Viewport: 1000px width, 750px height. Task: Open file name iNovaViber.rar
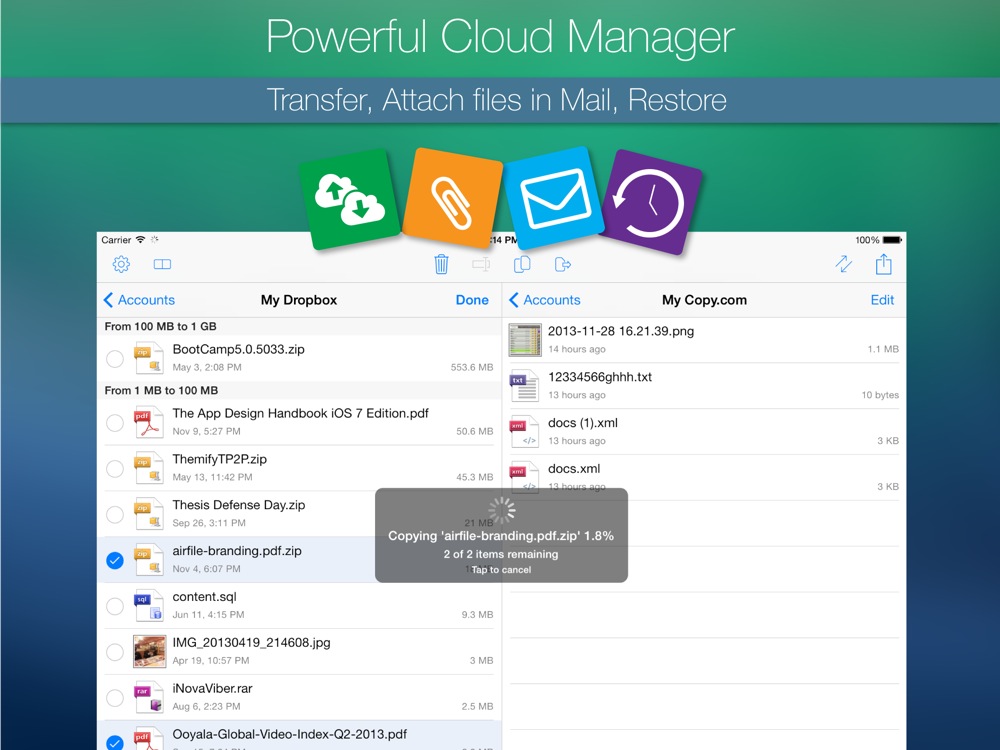pos(212,689)
